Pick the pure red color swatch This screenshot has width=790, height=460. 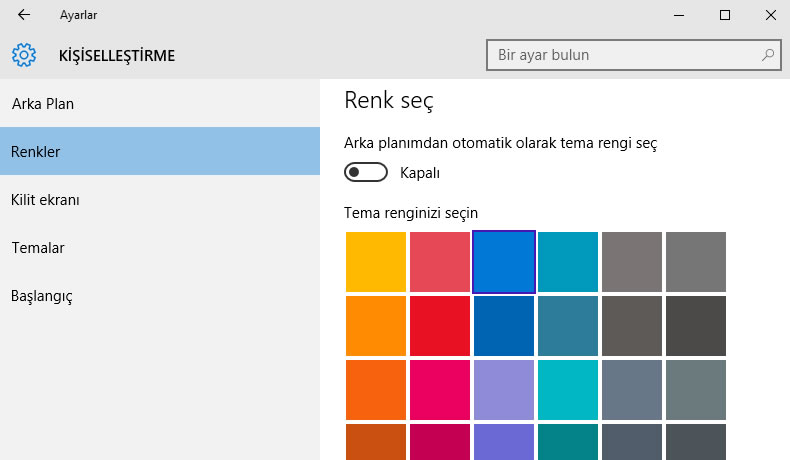pyautogui.click(x=440, y=326)
